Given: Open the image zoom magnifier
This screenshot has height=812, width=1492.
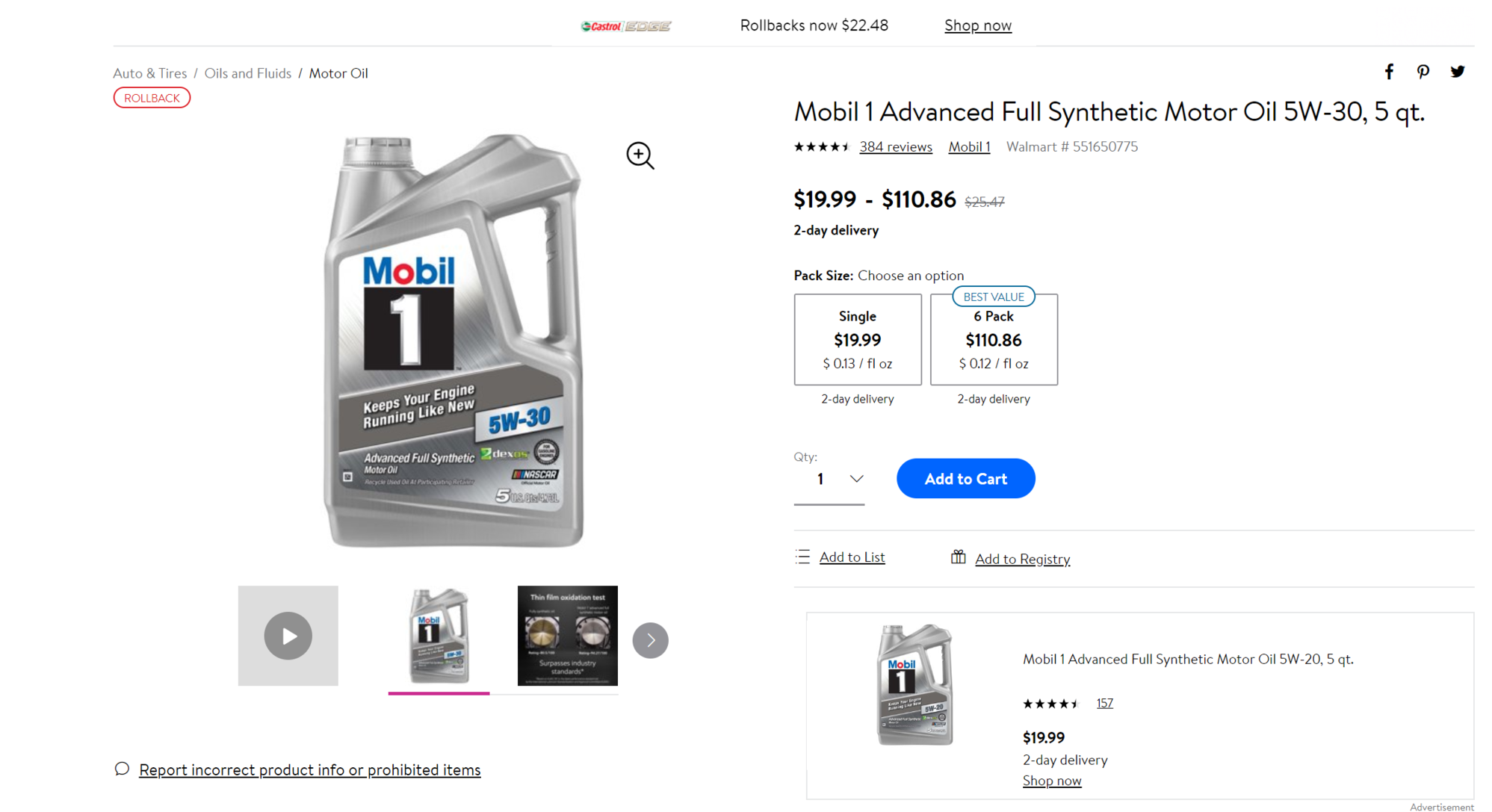Looking at the screenshot, I should click(639, 155).
